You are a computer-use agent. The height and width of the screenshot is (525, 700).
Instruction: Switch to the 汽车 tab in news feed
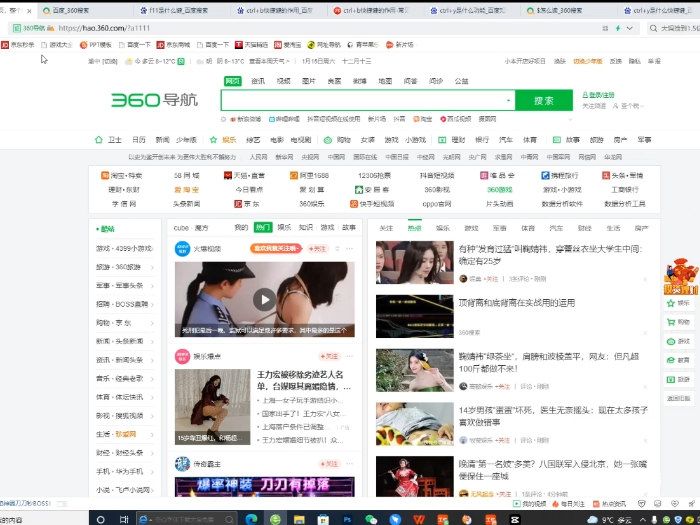pyautogui.click(x=556, y=228)
